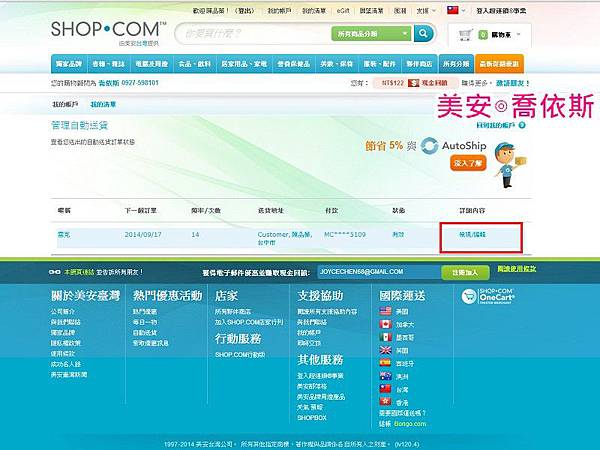Click the Bongo.com footer link

coord(410,424)
